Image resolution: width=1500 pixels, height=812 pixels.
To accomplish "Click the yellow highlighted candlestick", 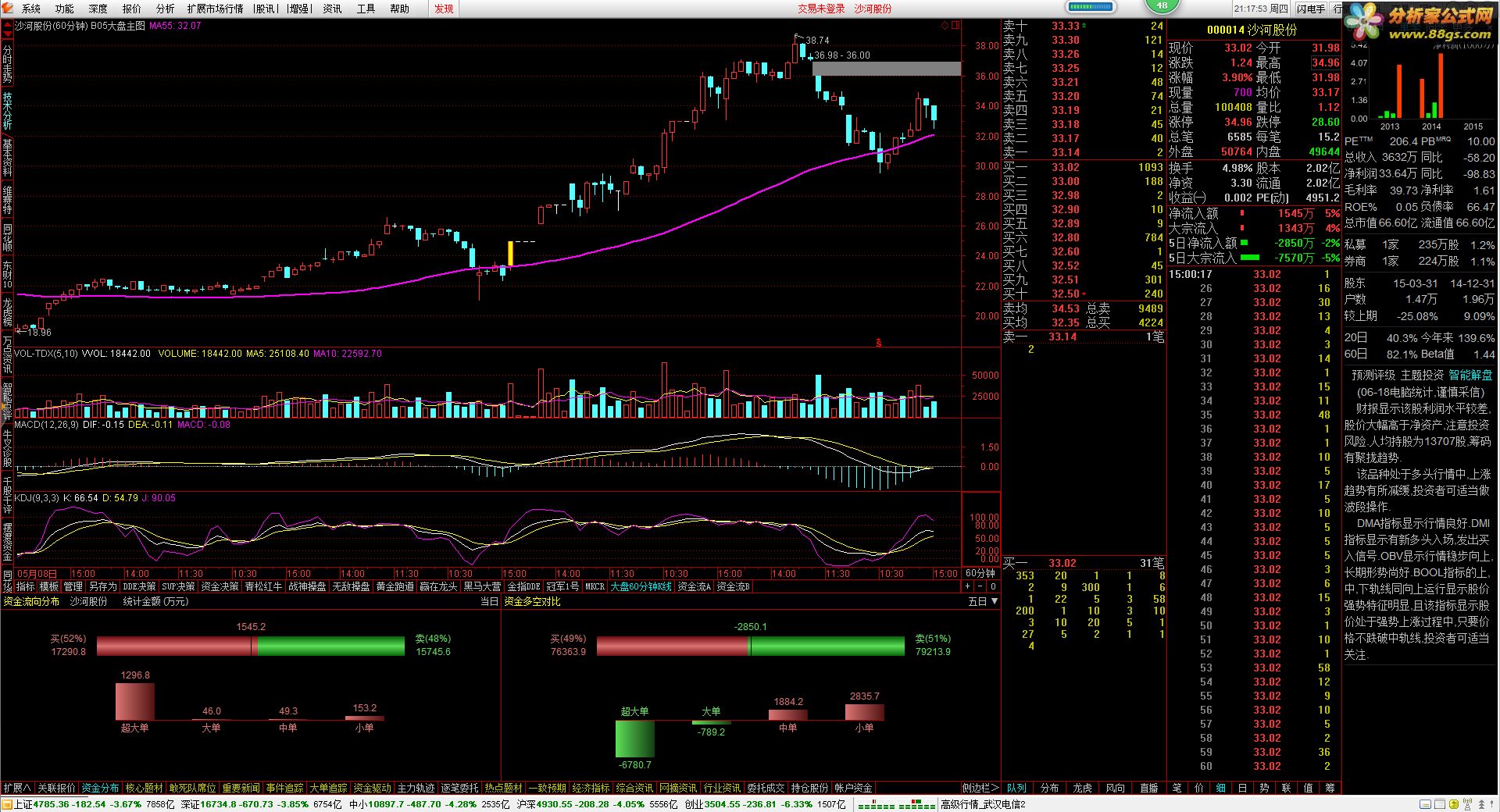I will 511,254.
